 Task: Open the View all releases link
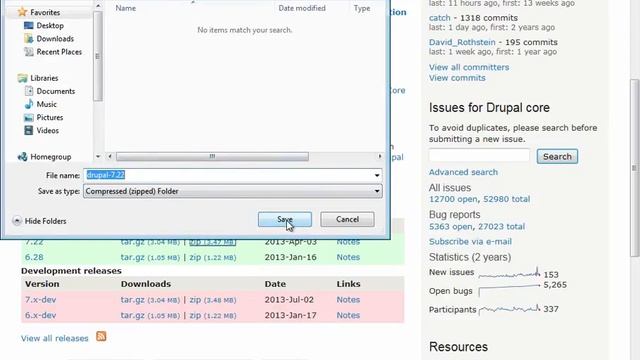[55, 338]
